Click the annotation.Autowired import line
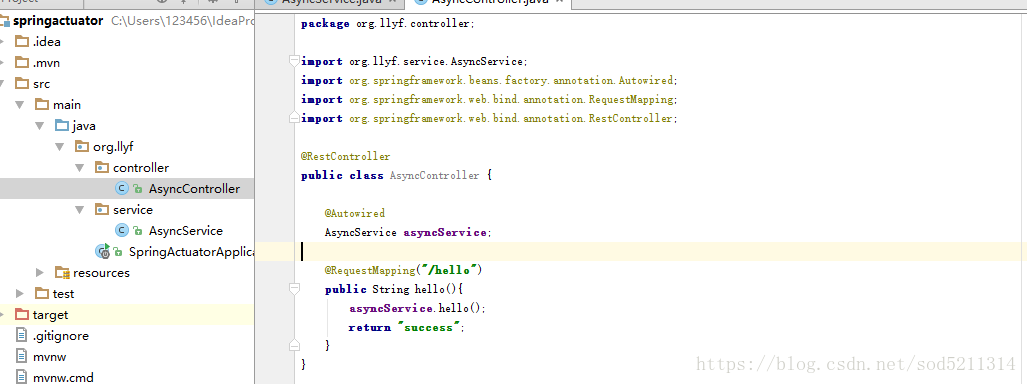 (x=489, y=81)
